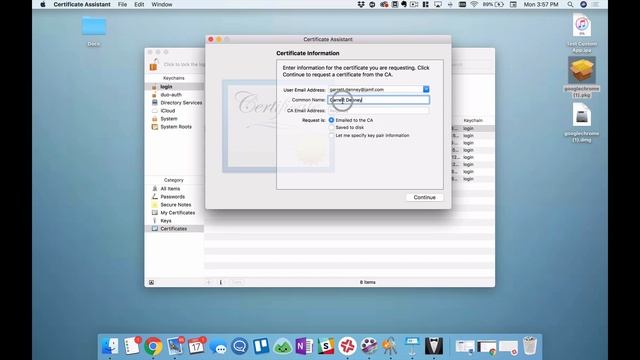Select the Emailed to the CA option
The width and height of the screenshot is (640, 360).
point(331,120)
